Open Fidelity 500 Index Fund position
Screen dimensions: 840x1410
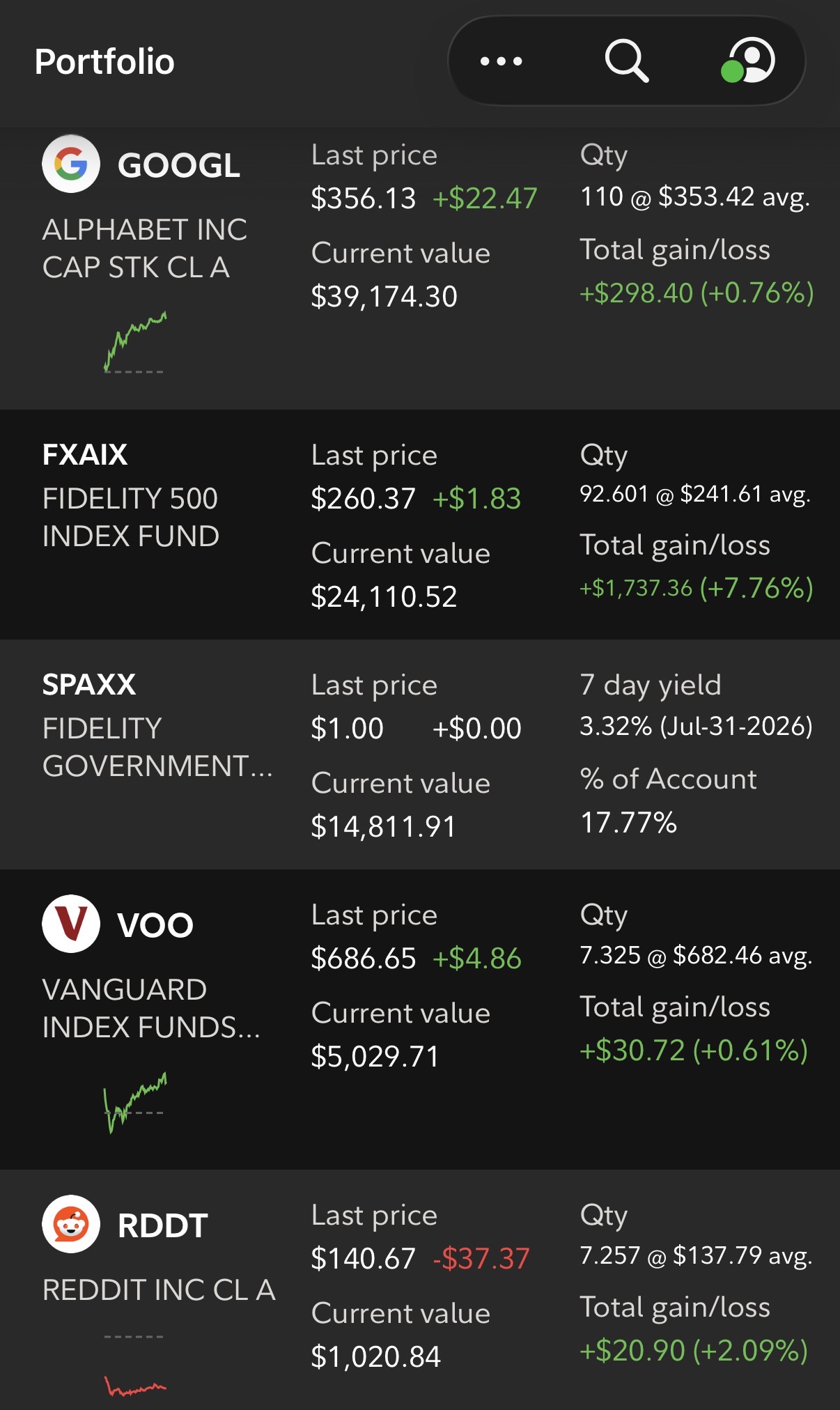point(420,525)
